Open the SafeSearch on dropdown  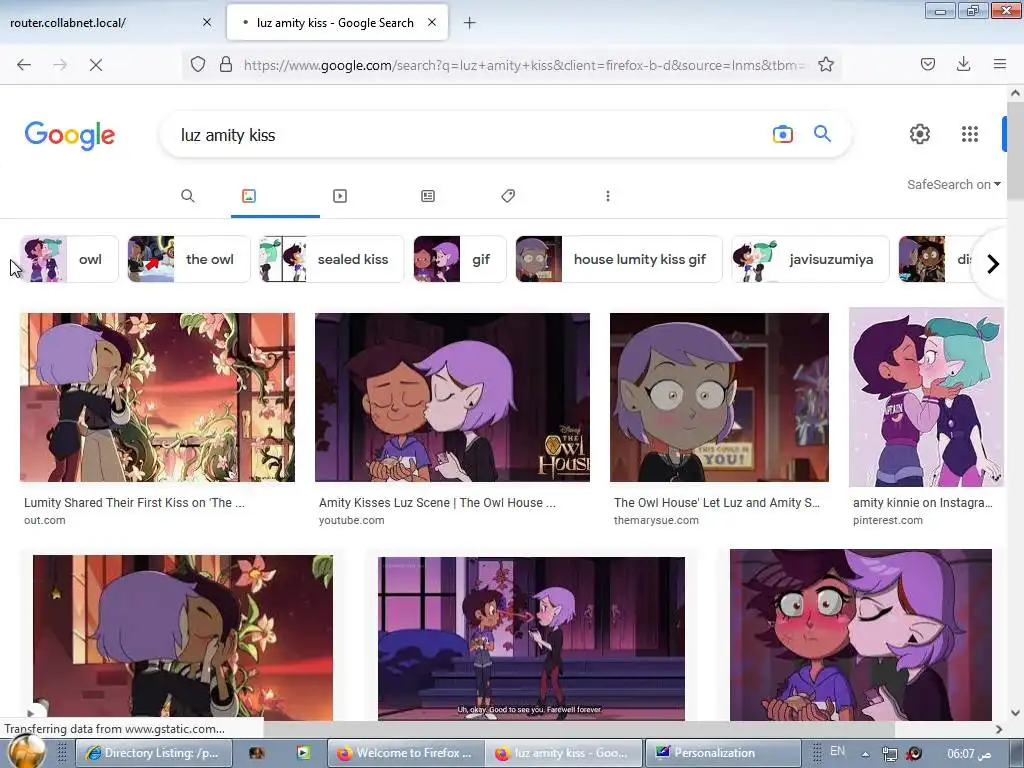[953, 185]
